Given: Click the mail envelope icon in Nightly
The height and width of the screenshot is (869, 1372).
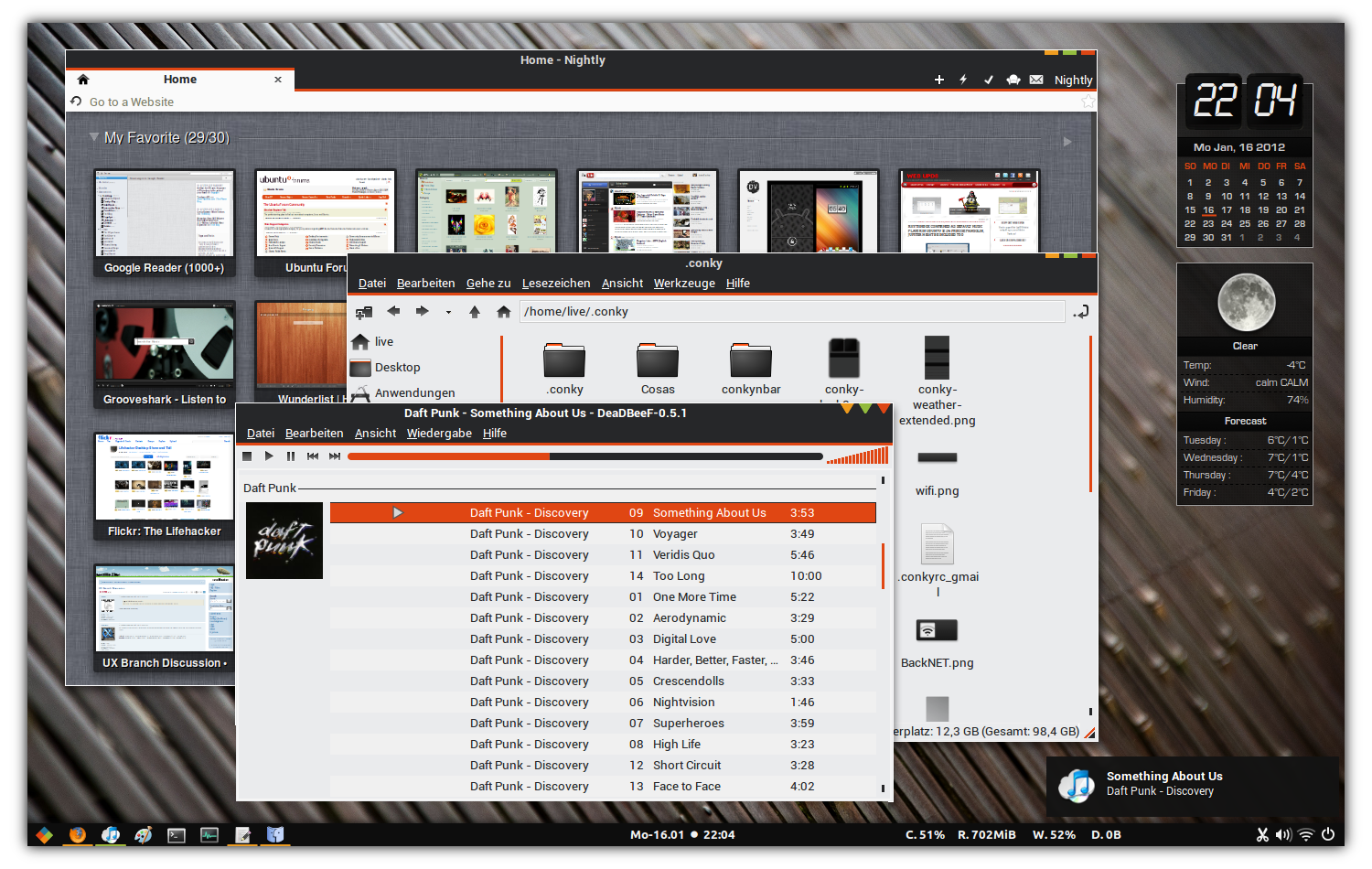Looking at the screenshot, I should 1036,80.
